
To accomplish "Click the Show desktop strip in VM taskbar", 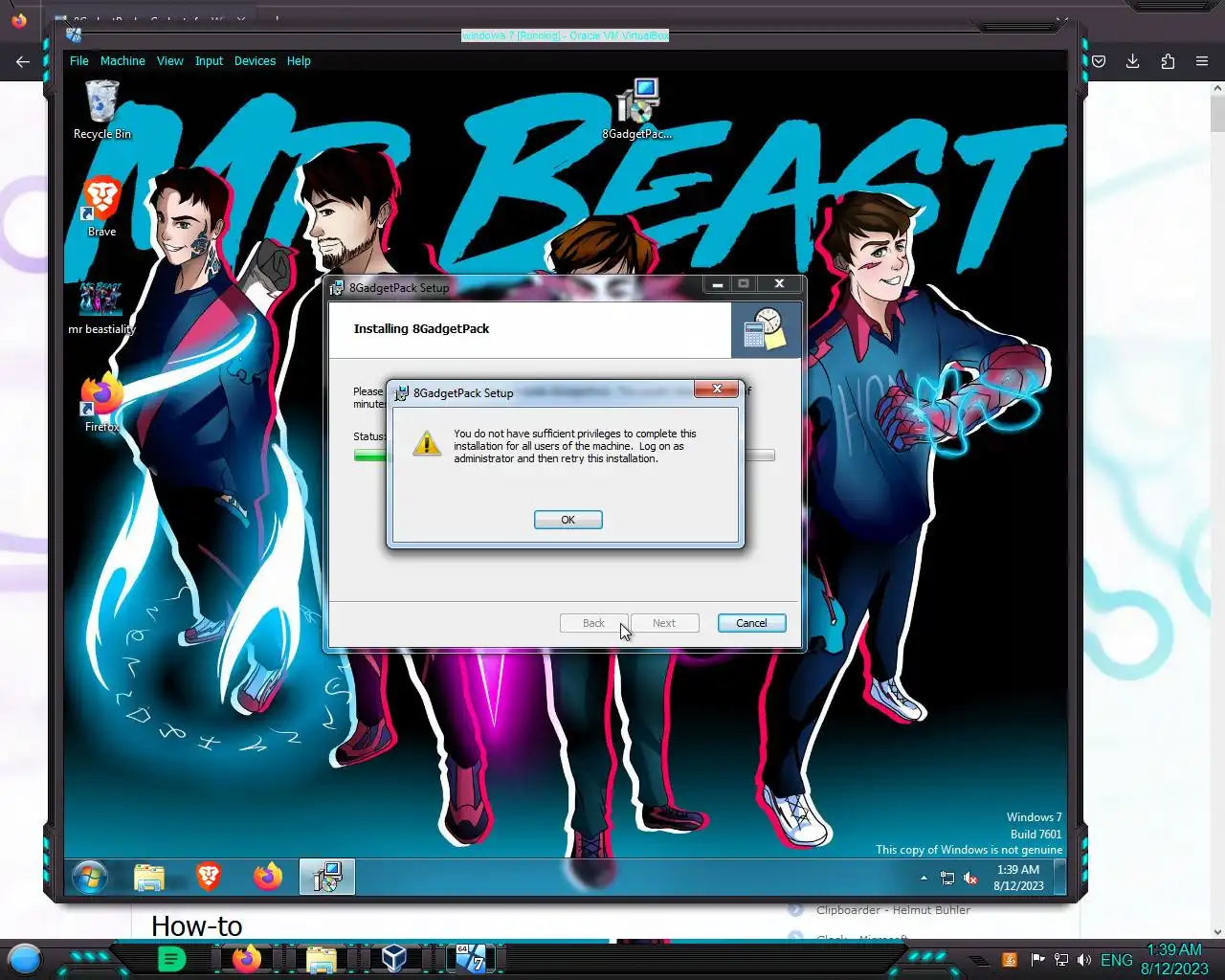I will pos(1059,877).
